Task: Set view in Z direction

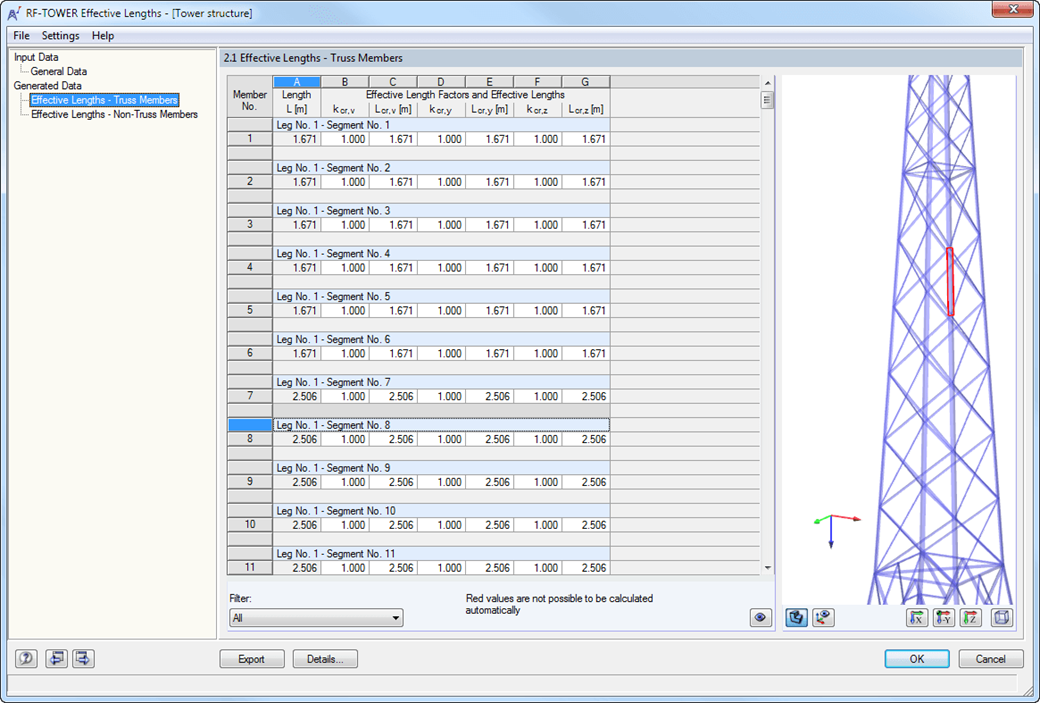Action: (x=970, y=618)
